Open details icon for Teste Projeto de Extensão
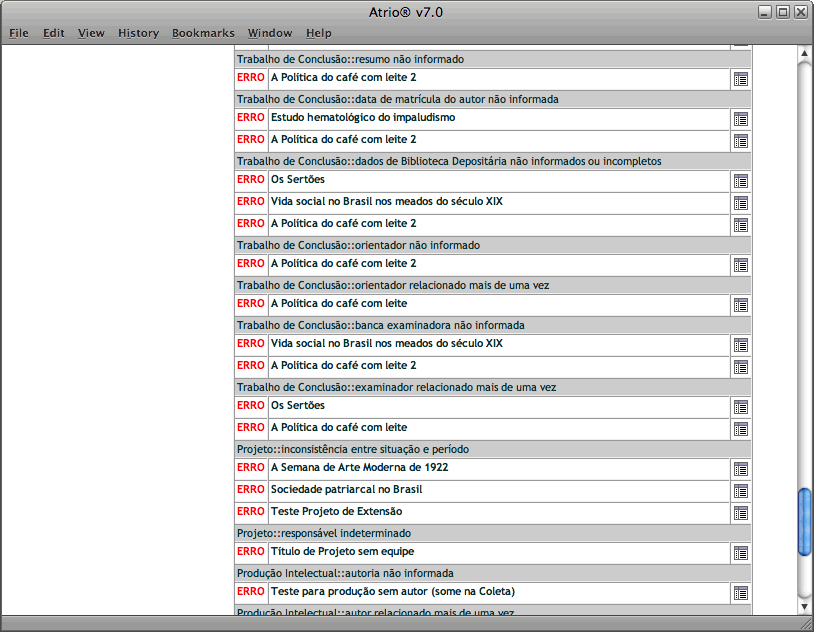 click(740, 513)
